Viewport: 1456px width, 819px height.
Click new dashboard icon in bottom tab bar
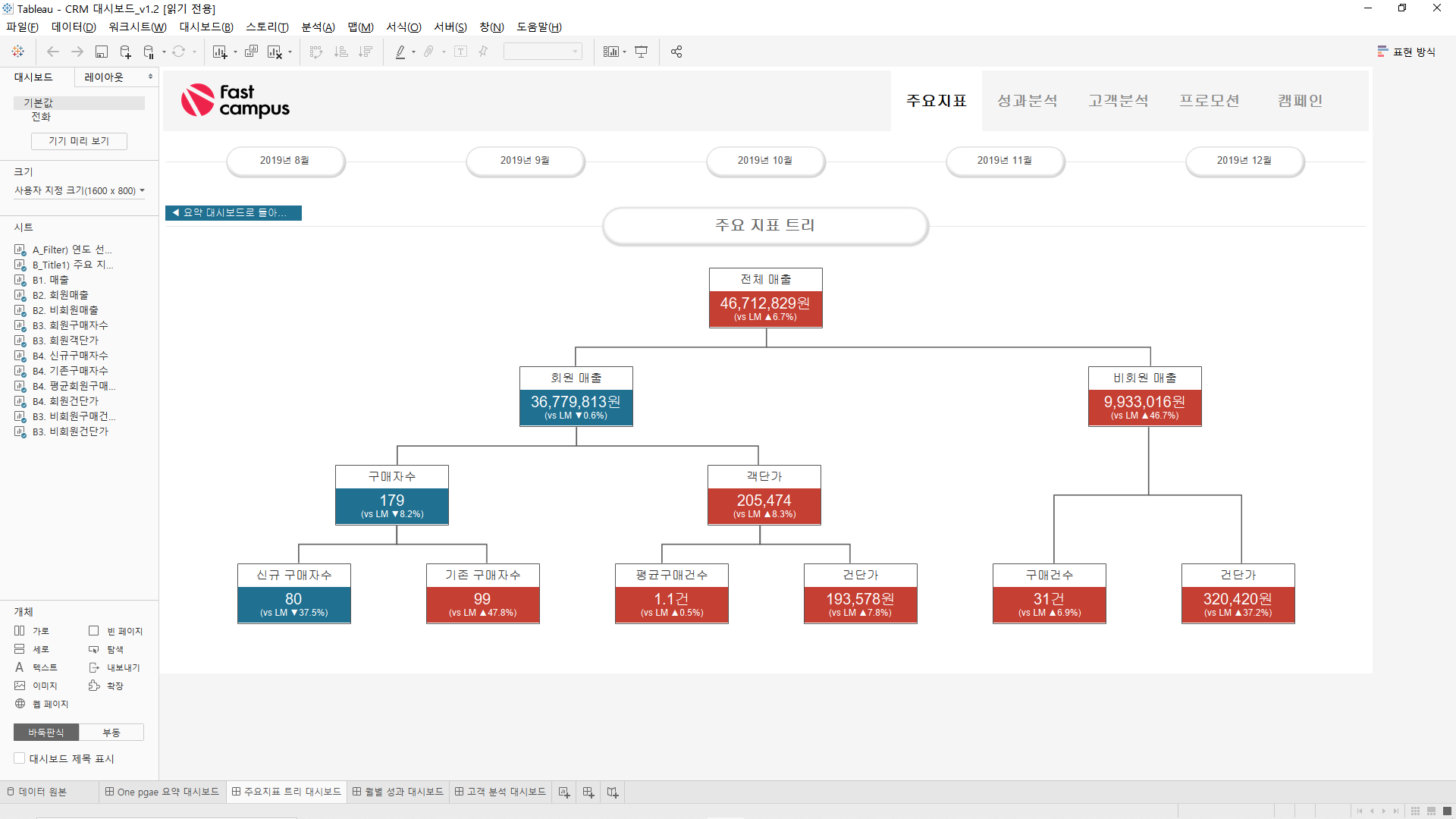(x=588, y=792)
